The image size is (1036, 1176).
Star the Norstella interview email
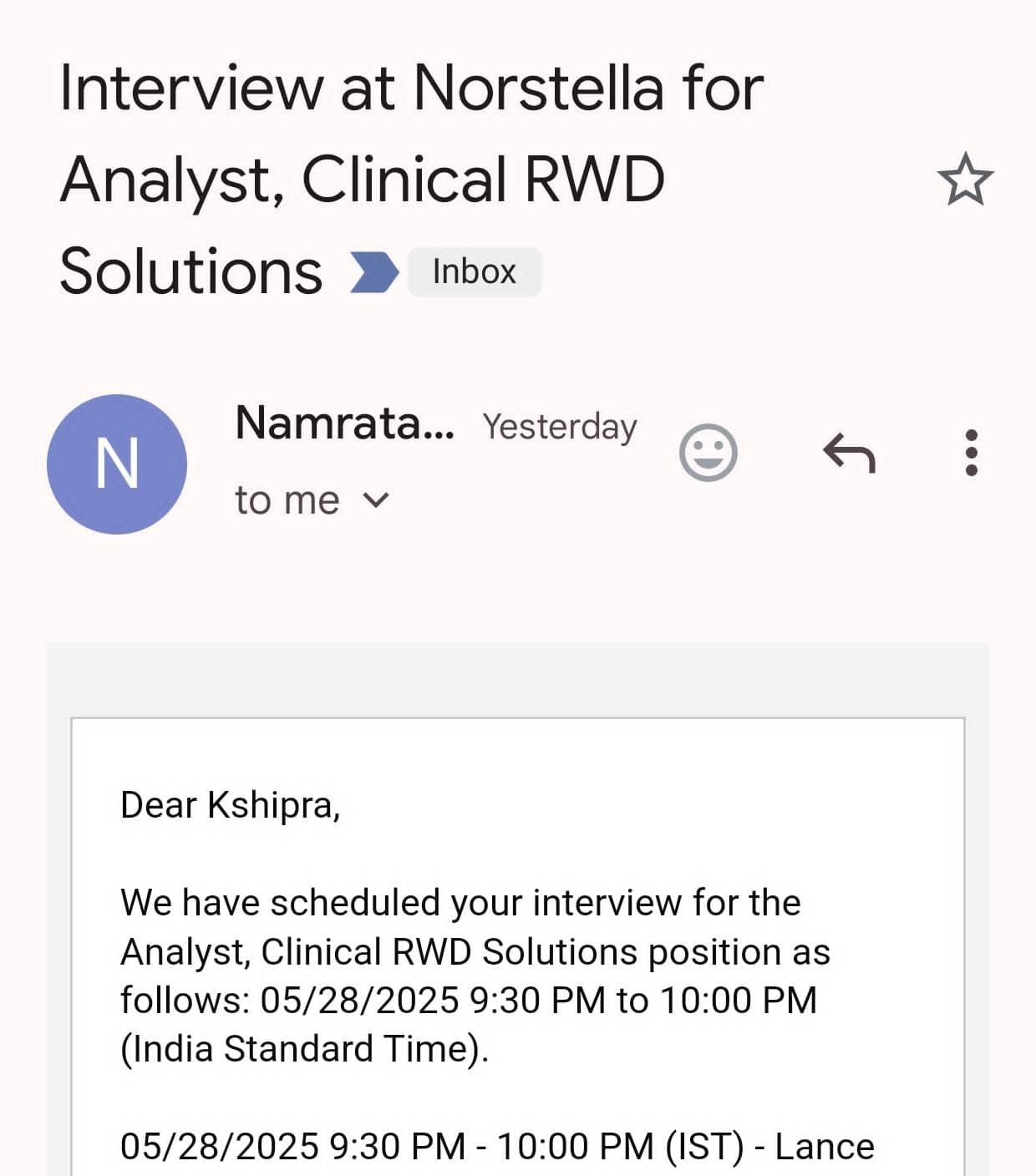pyautogui.click(x=965, y=180)
